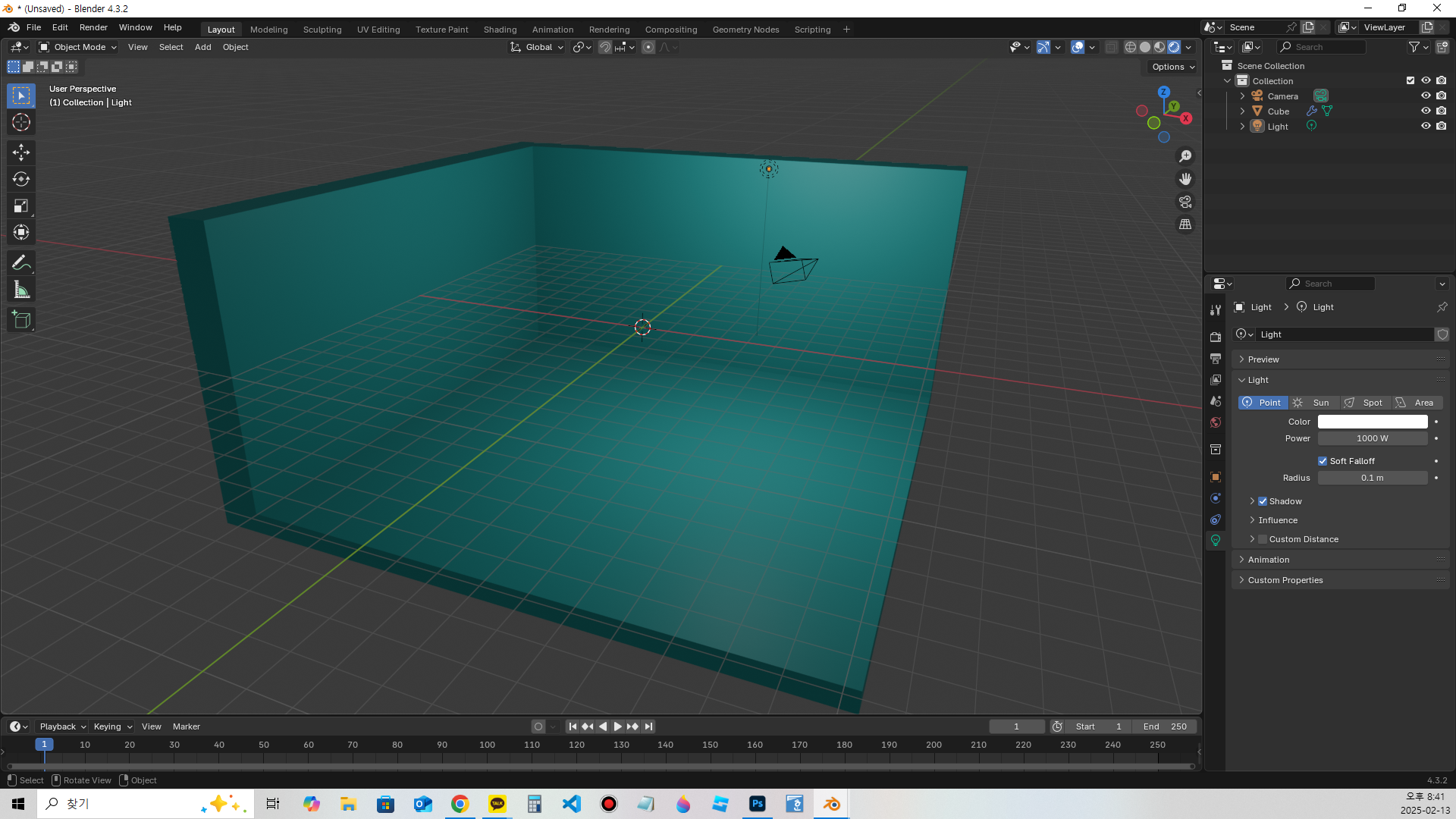
Task: Pin the Light properties context
Action: pos(1442,307)
